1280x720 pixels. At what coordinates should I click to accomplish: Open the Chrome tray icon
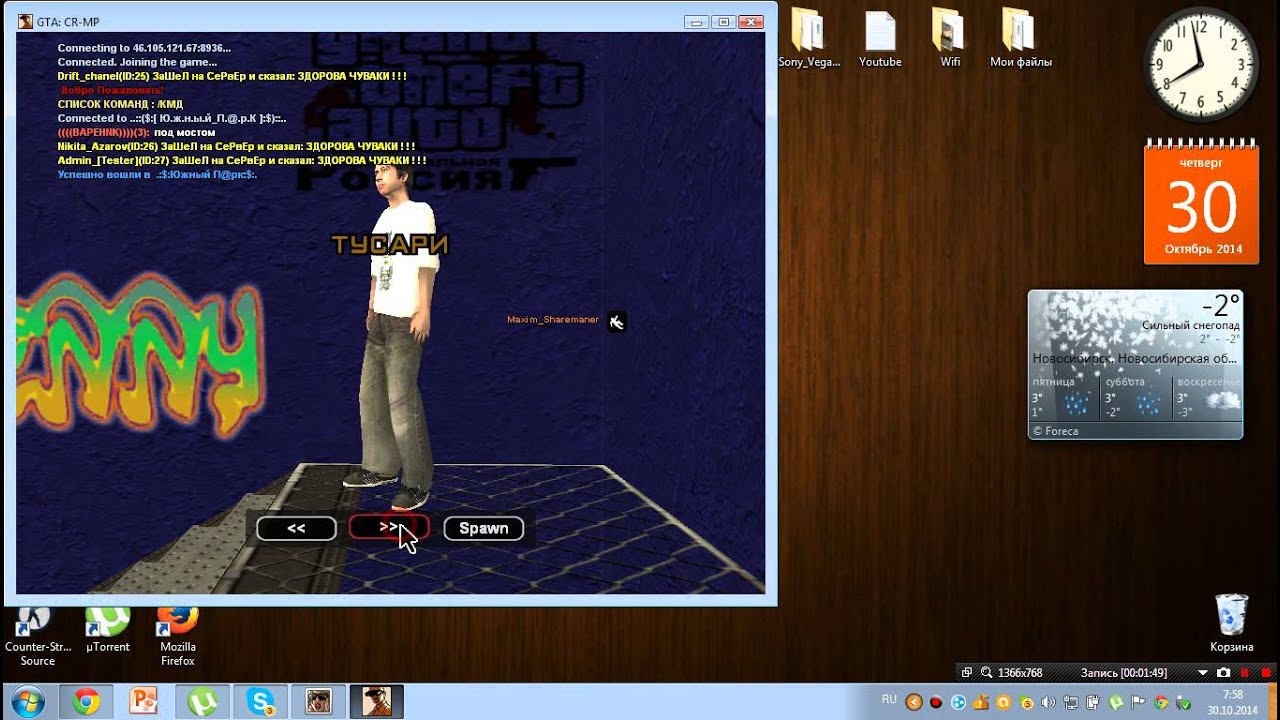coord(1161,702)
